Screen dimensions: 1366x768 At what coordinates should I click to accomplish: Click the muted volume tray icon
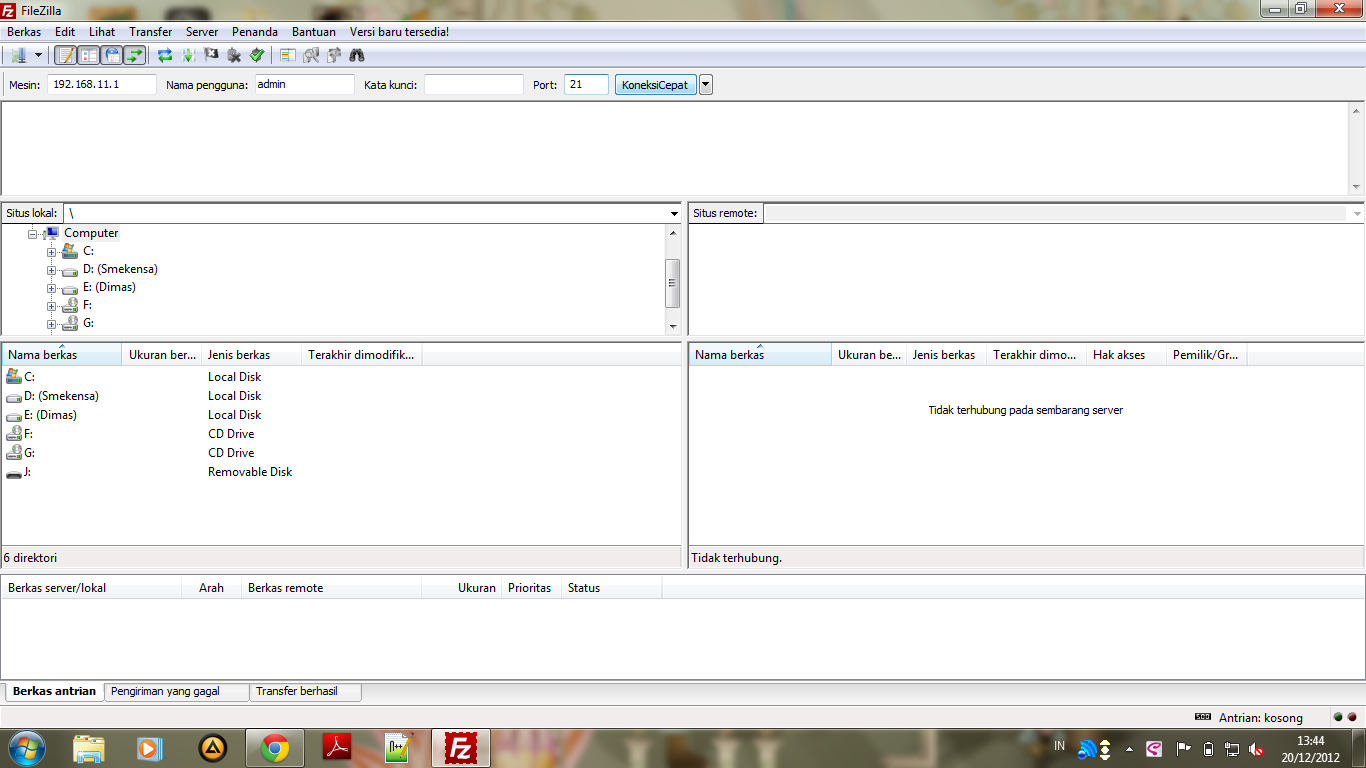[x=1256, y=749]
